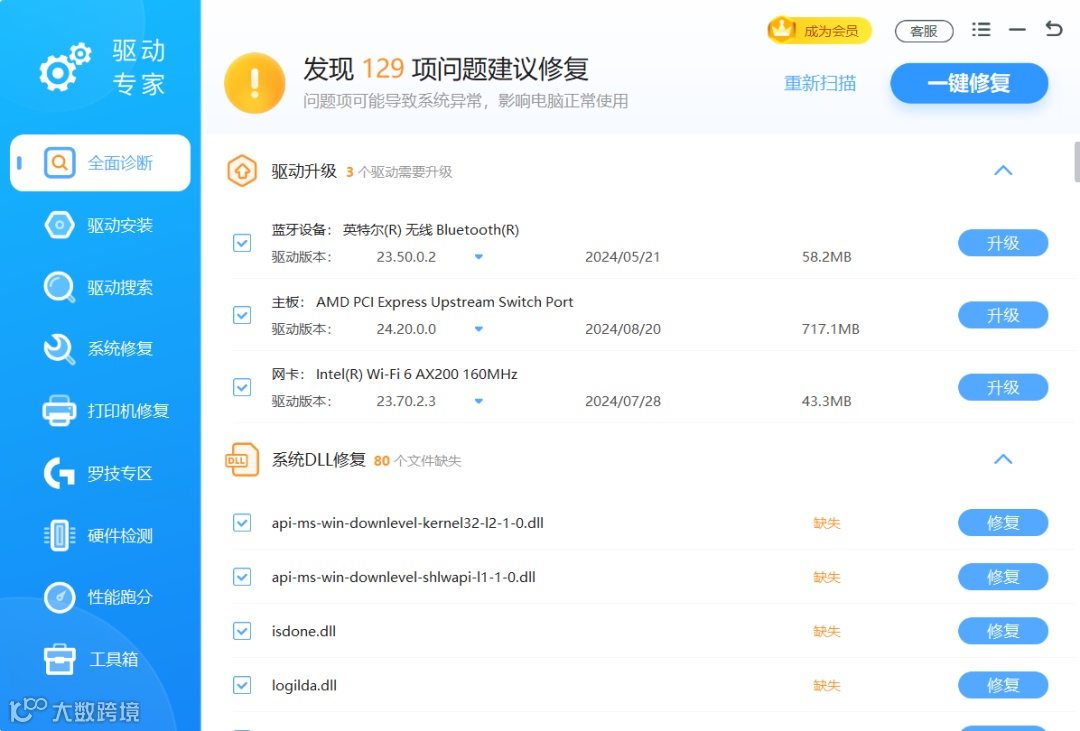Click the 驱动搜索 magnifier icon
The width and height of the screenshot is (1080, 731).
point(59,287)
